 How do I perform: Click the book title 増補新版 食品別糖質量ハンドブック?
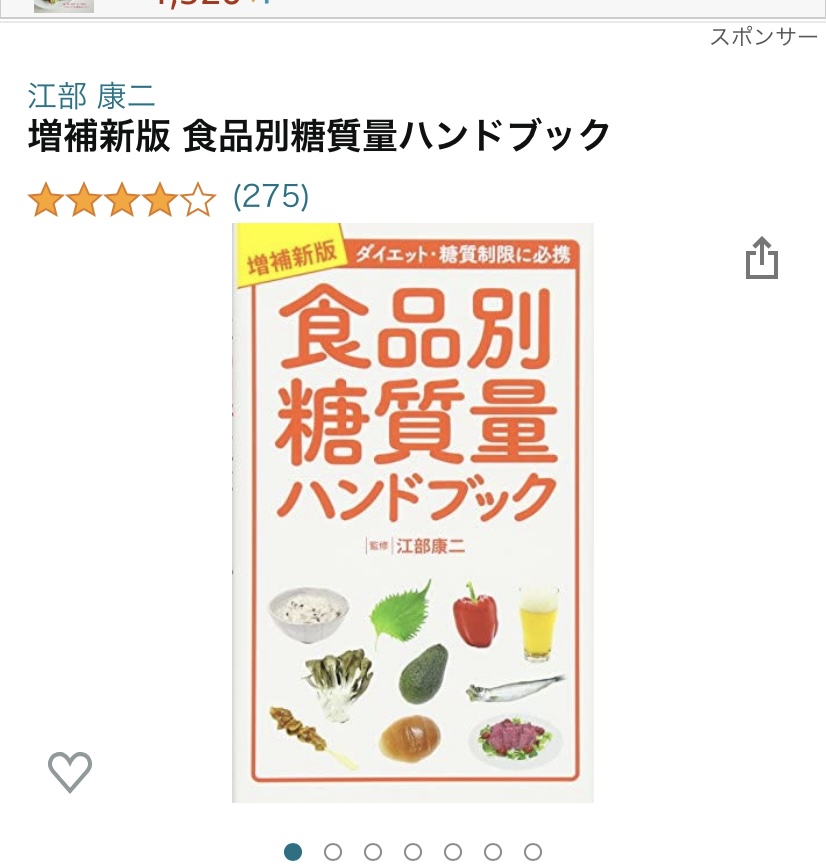pyautogui.click(x=318, y=136)
